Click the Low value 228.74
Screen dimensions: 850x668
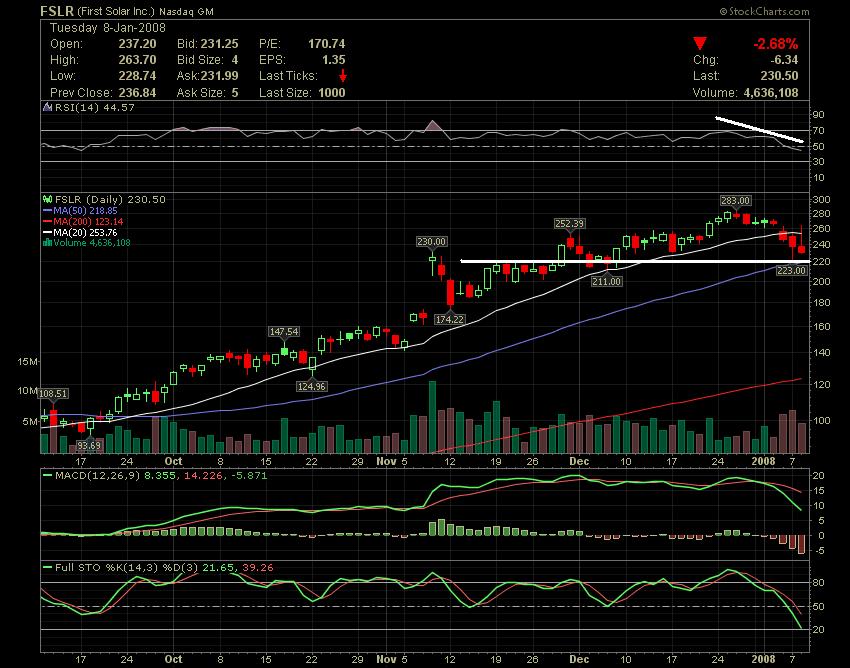click(137, 76)
